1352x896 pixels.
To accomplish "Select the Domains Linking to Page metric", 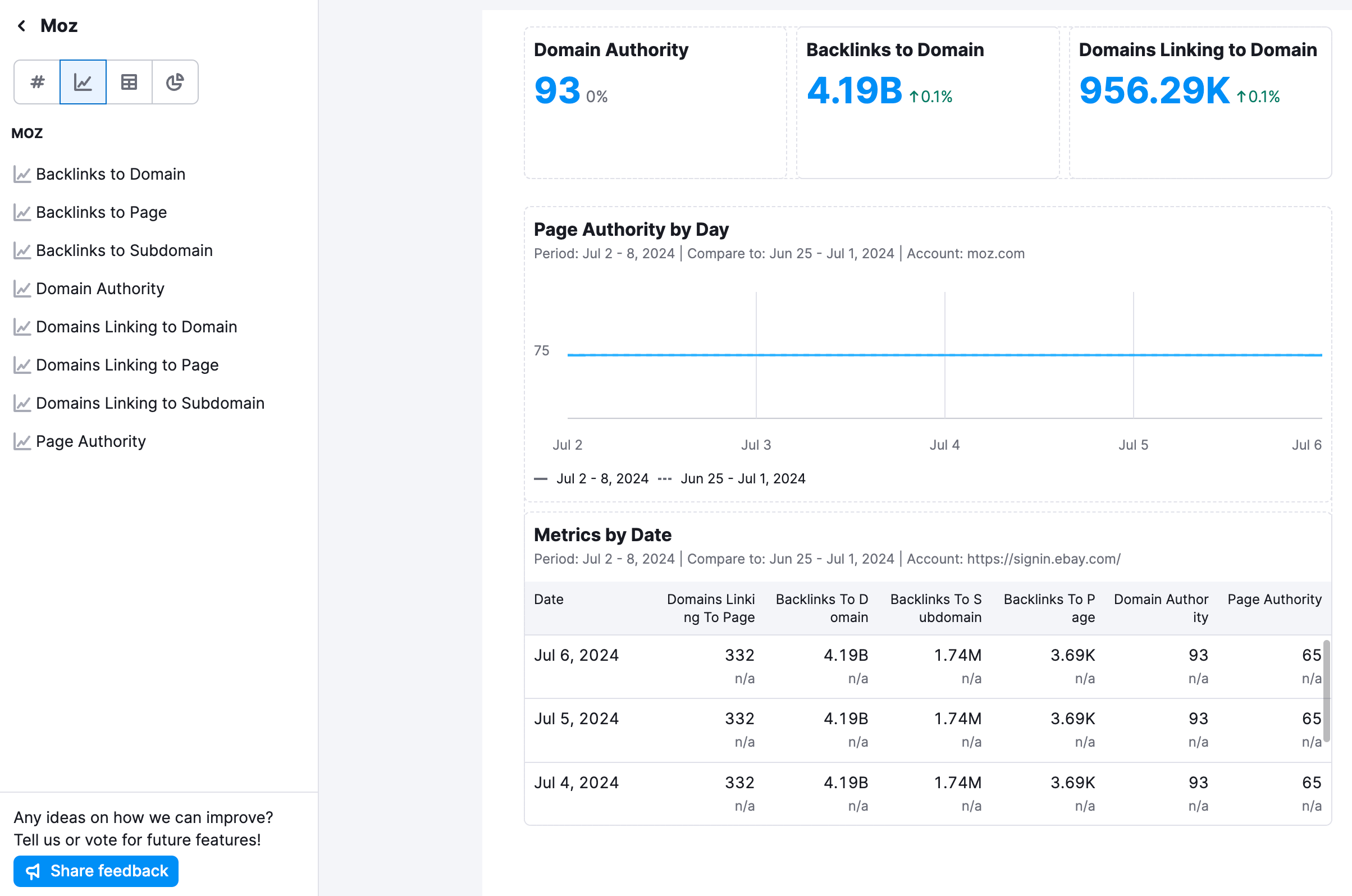I will 127,364.
